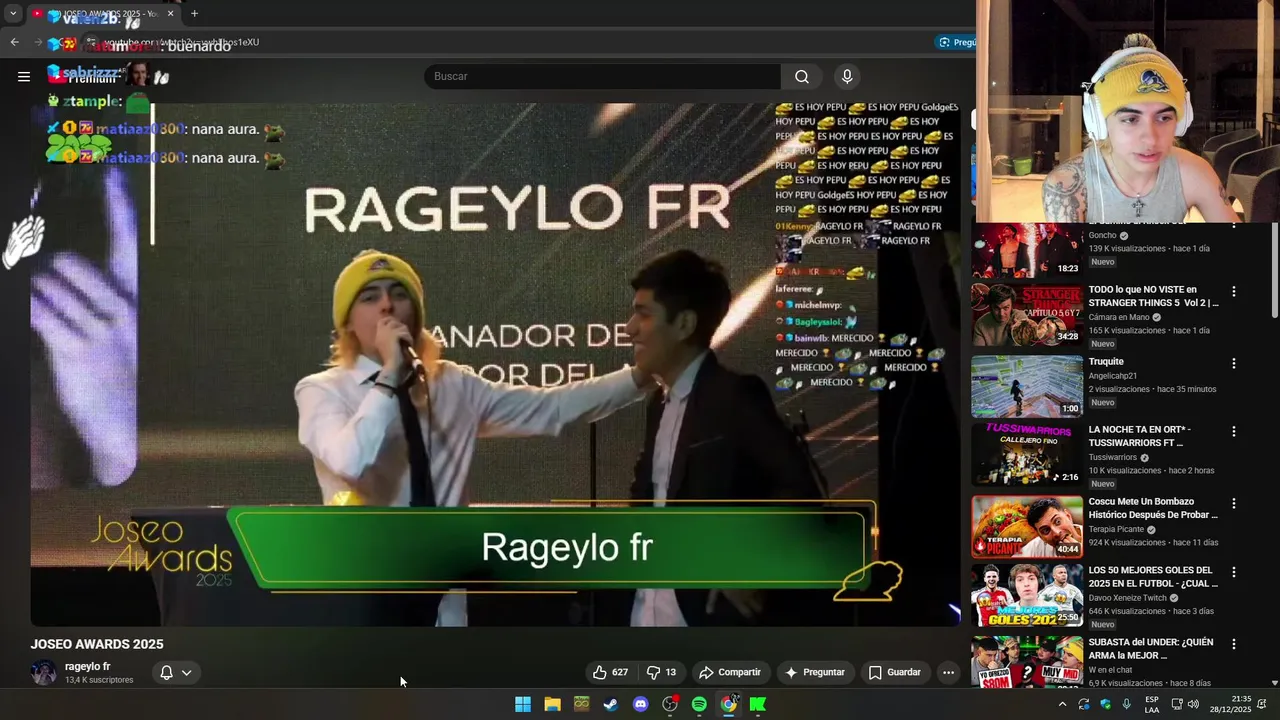Open options menu for the Coscu Mete Un Bombazo video

(1233, 503)
